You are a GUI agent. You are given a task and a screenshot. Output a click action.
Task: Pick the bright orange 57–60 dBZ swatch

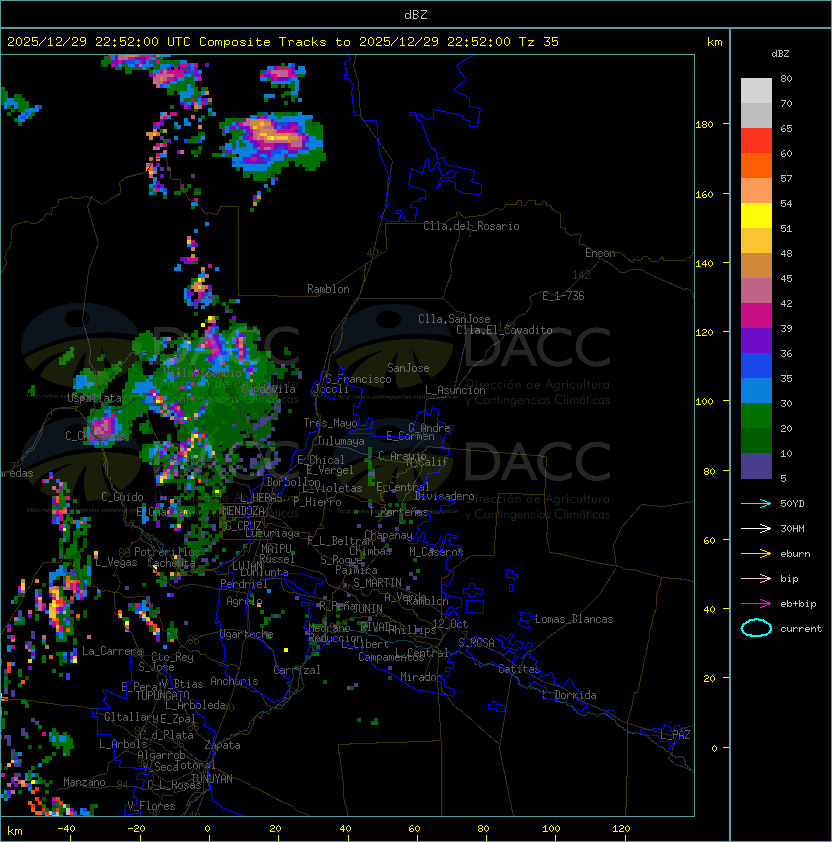756,165
